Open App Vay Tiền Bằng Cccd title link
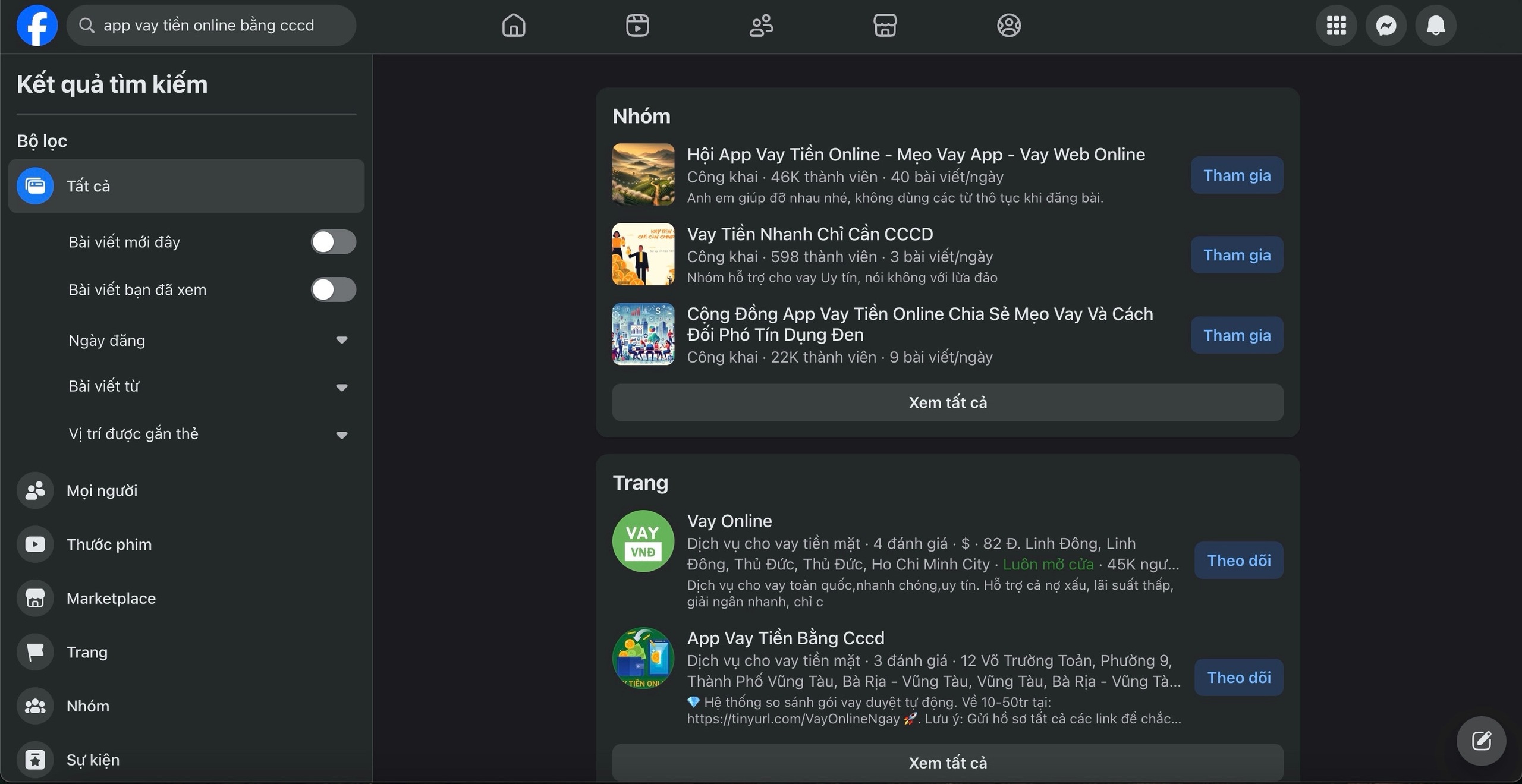 pos(786,638)
